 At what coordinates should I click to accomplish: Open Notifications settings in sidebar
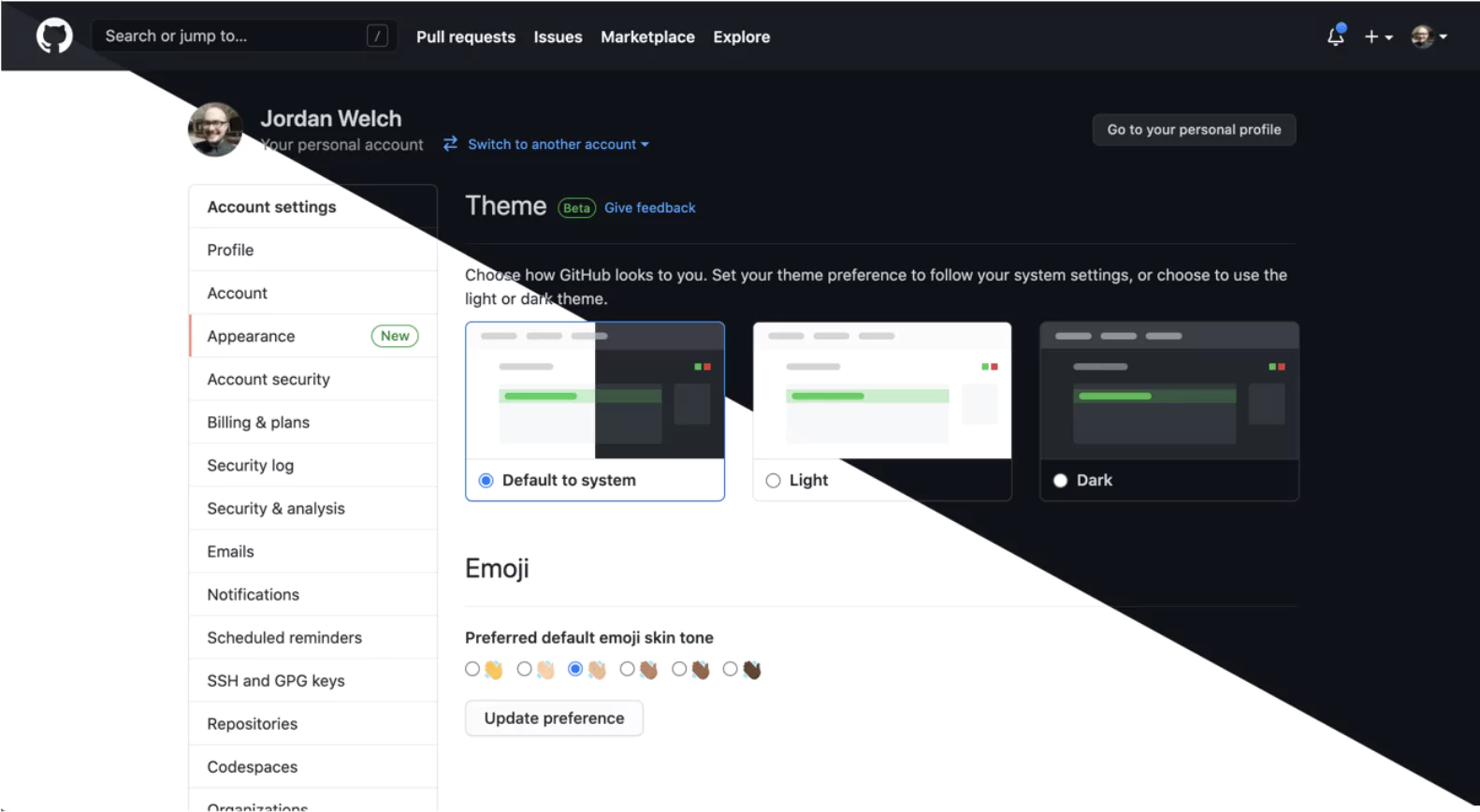(312, 594)
